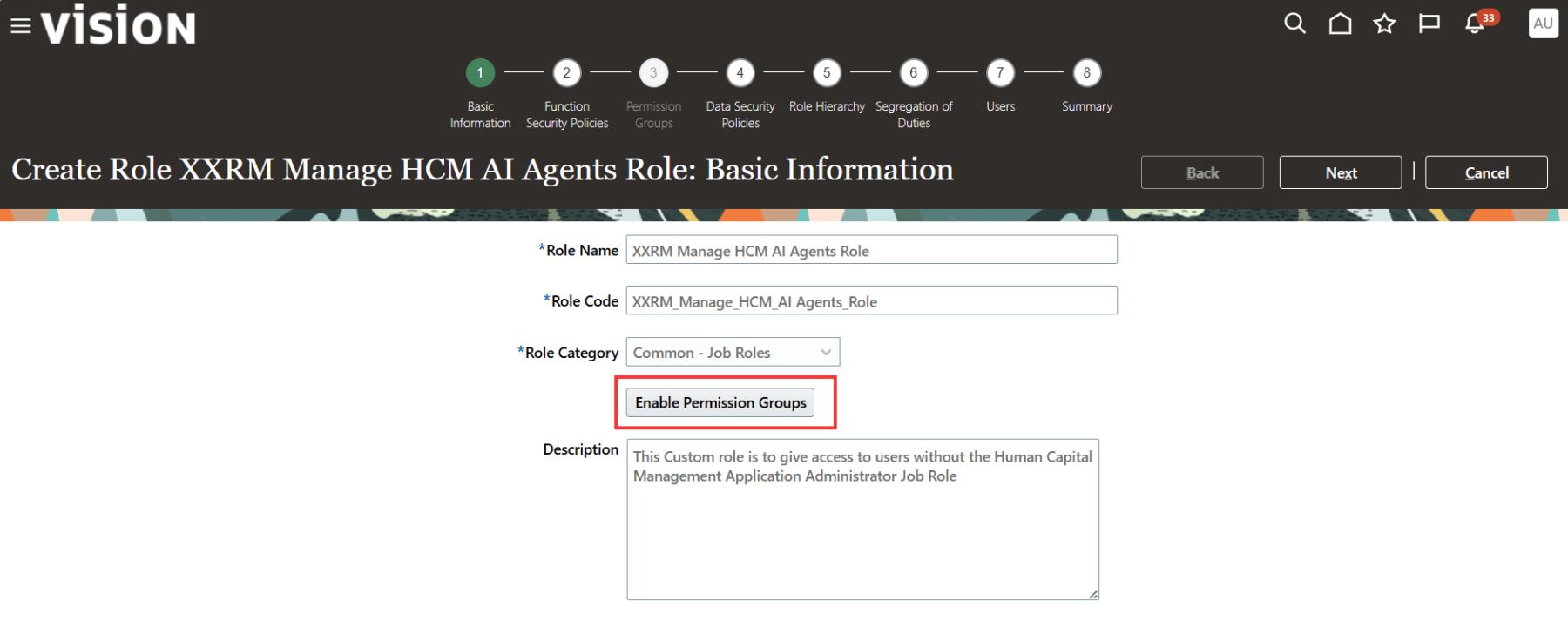Viewport: 1568px width, 641px height.
Task: Select step 5 Role Hierarchy
Action: tap(827, 73)
